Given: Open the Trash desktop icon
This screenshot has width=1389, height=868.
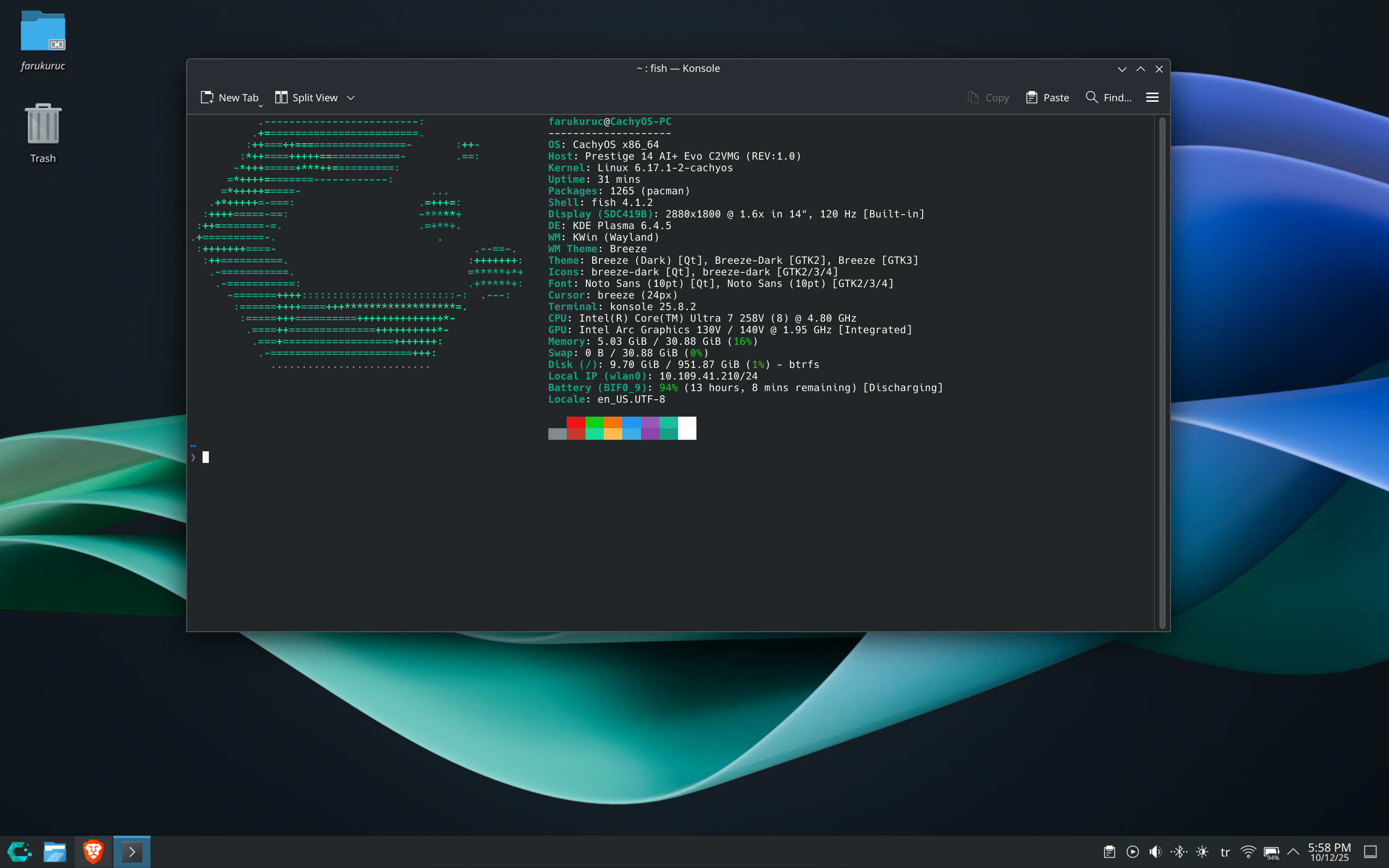Looking at the screenshot, I should [43, 133].
